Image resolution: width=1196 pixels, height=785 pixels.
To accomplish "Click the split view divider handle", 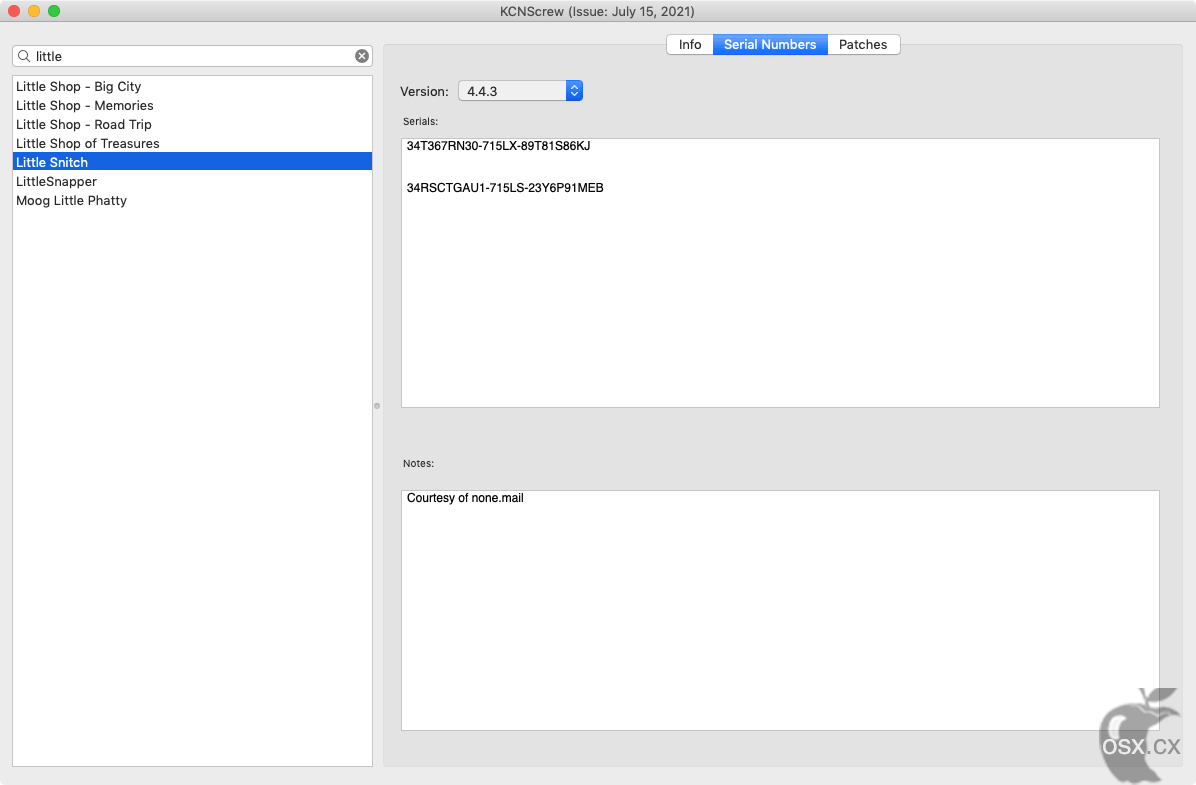I will (377, 406).
